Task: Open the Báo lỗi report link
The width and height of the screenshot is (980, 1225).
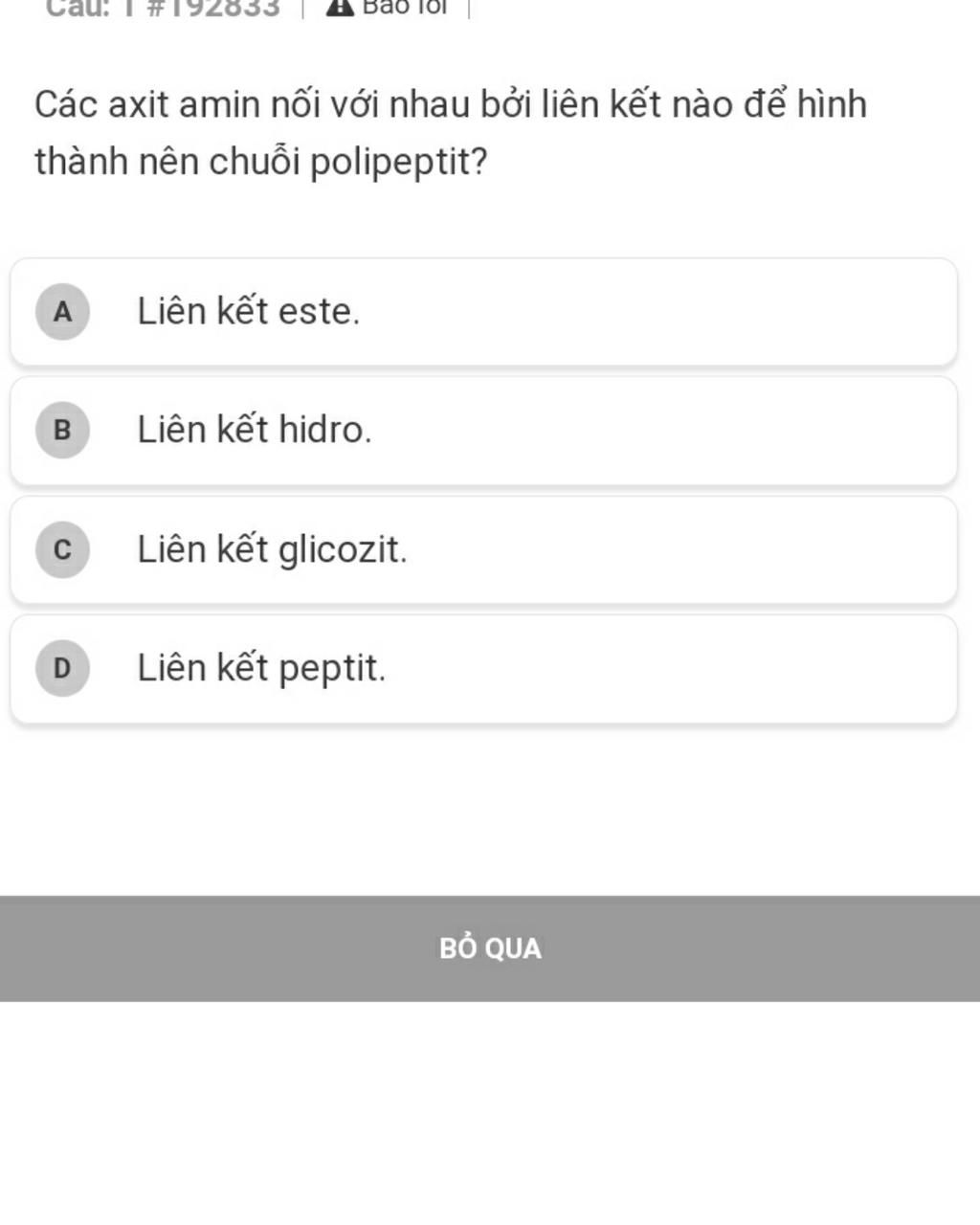Action: click(404, 7)
